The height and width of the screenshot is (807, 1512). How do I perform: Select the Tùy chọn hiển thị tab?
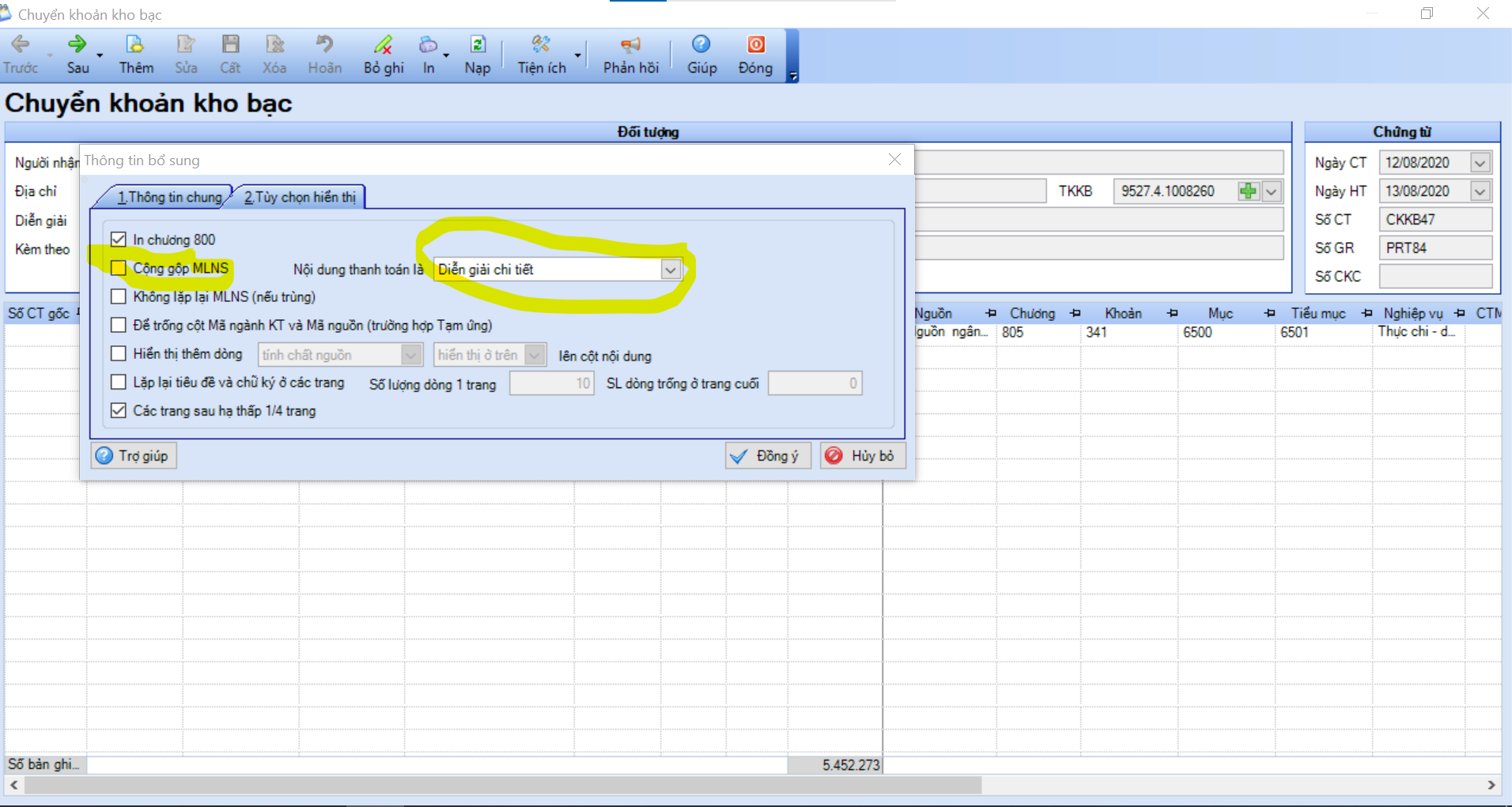(x=300, y=198)
